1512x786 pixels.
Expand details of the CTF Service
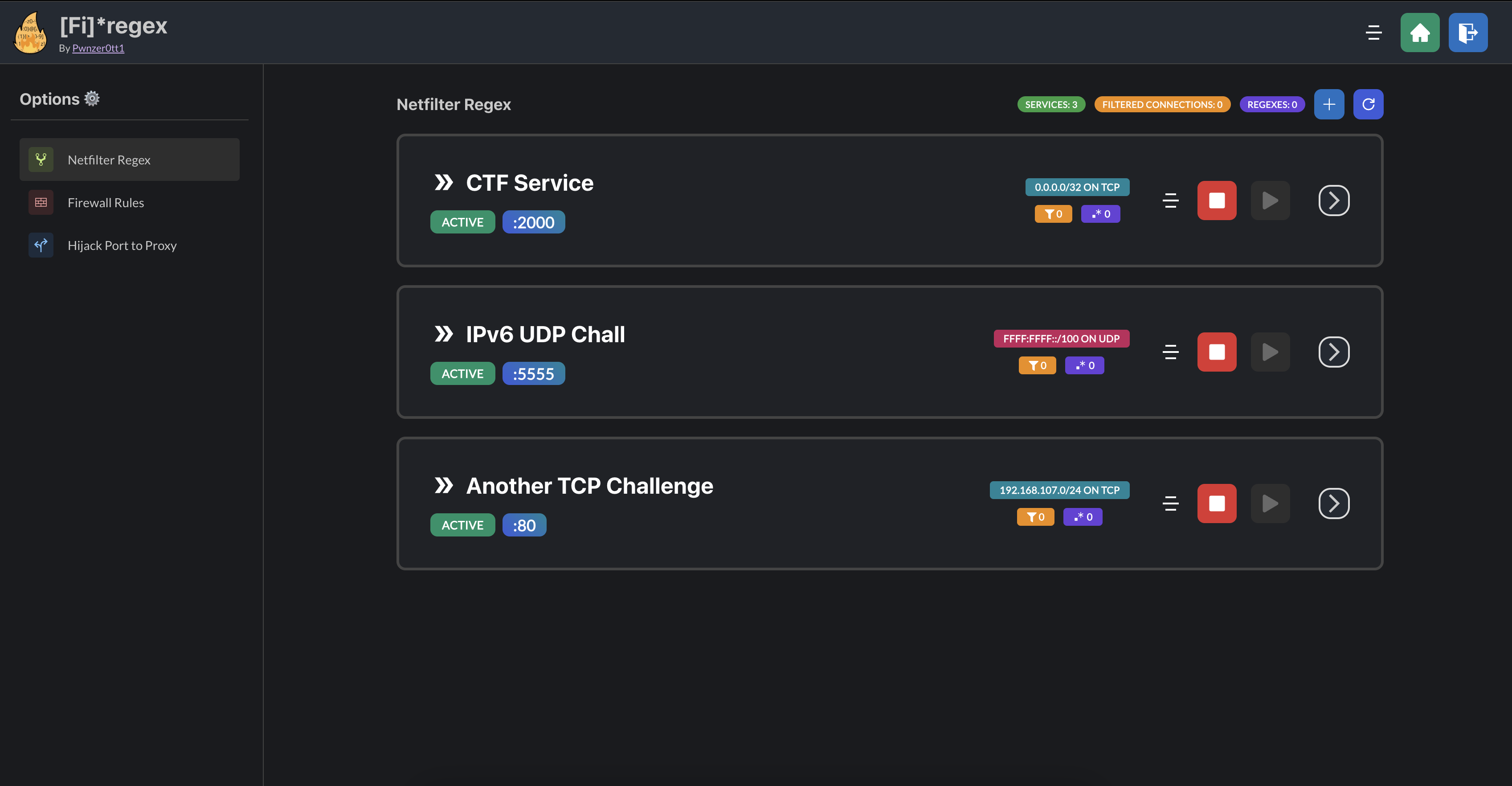(x=1334, y=200)
